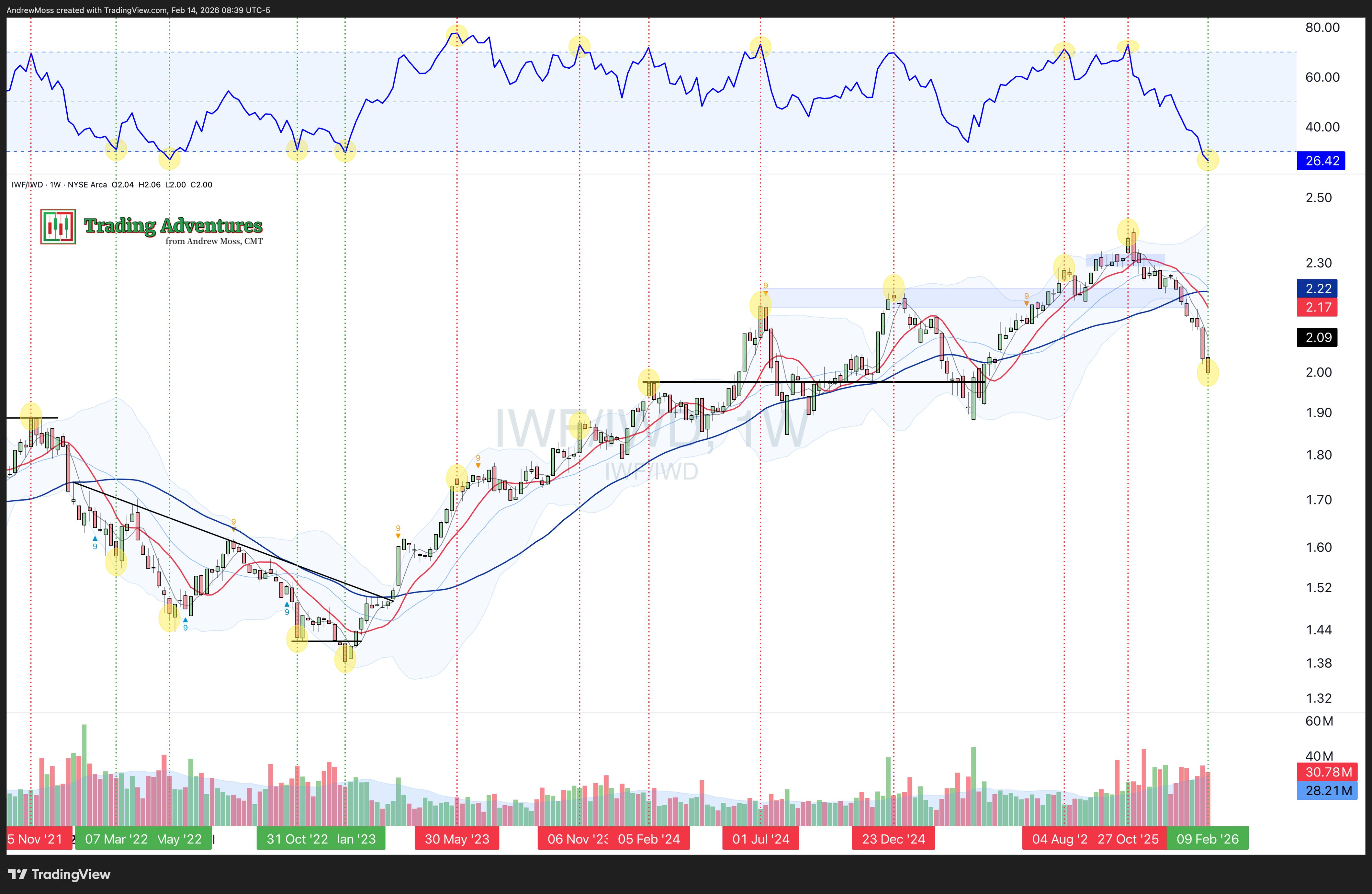Click the red 2.17 moving average label
This screenshot has width=1372, height=894.
pos(1318,307)
